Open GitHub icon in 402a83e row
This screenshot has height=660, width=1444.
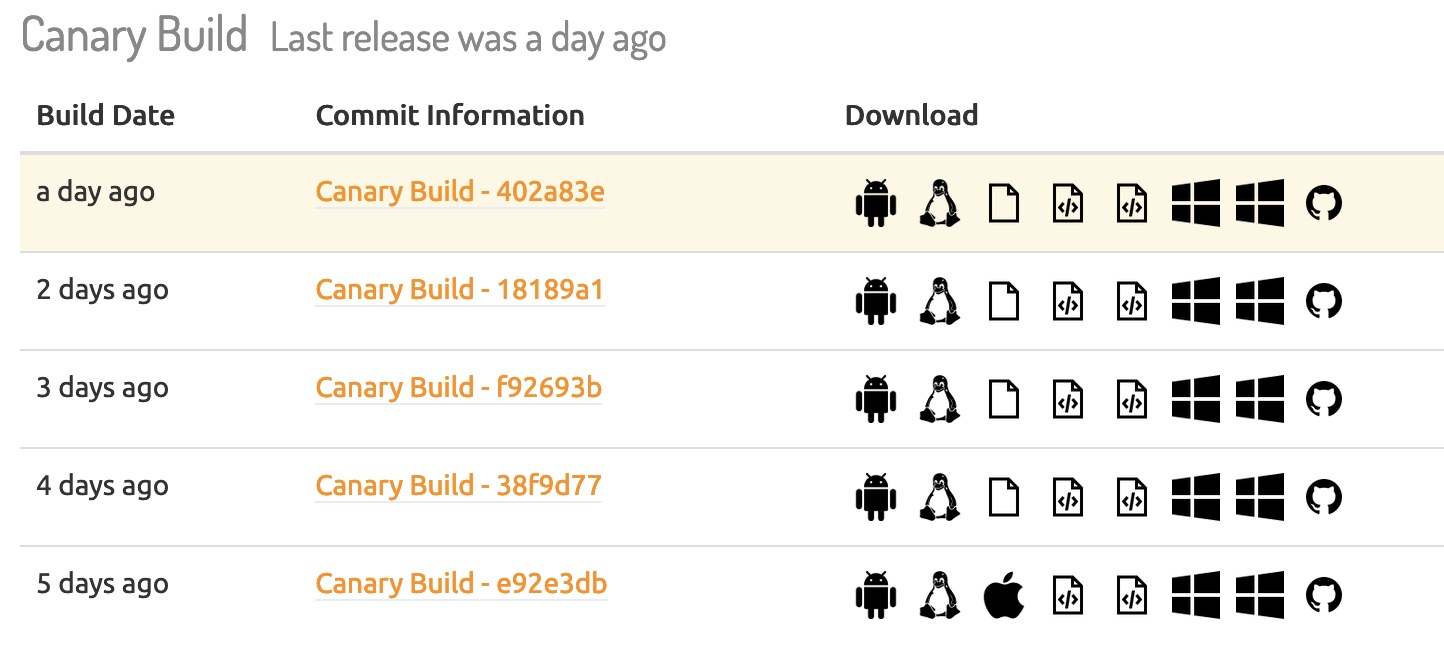click(1324, 203)
